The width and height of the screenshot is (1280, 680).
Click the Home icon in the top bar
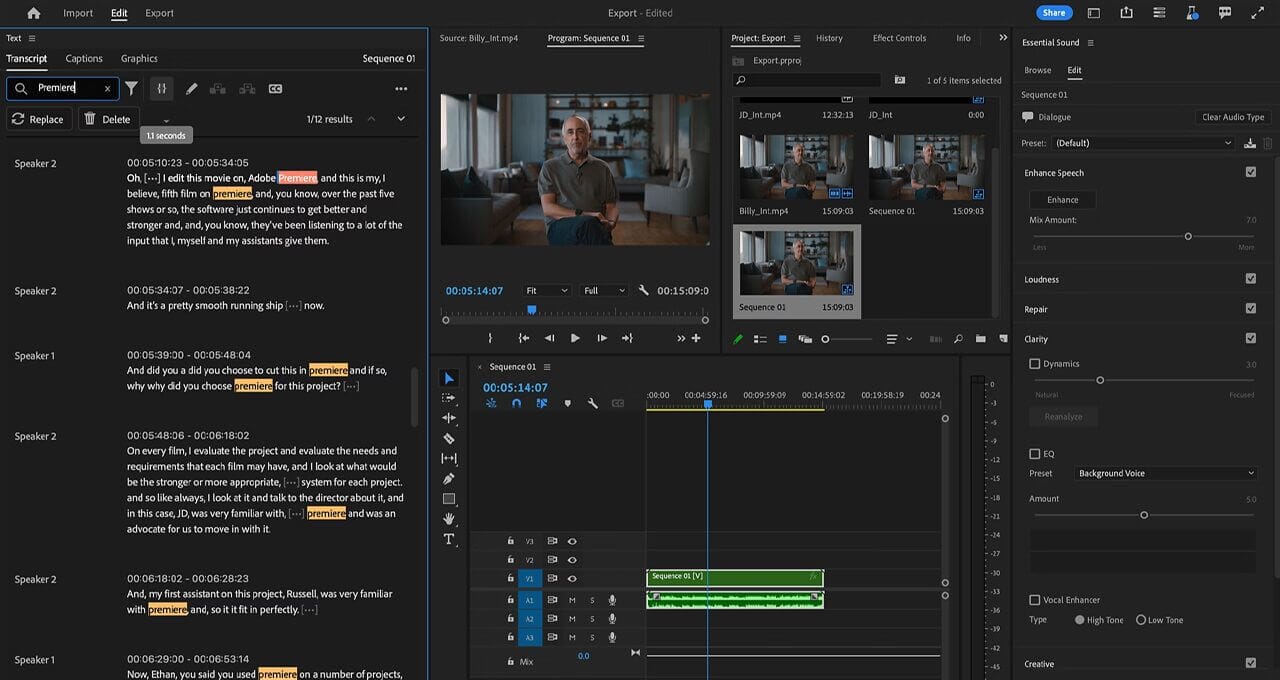pos(34,13)
